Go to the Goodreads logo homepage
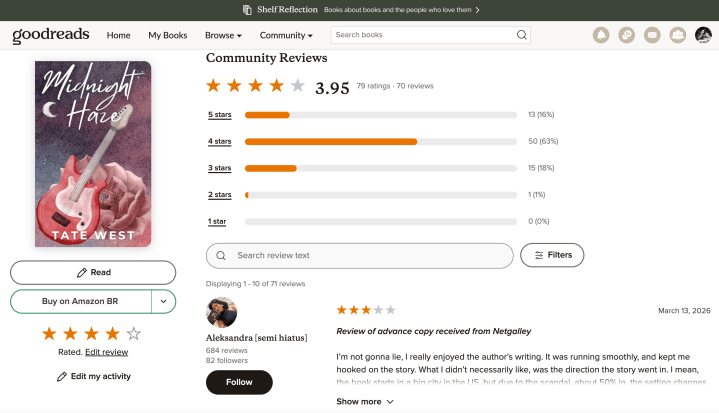Viewport: 719px width, 413px height. click(x=51, y=35)
